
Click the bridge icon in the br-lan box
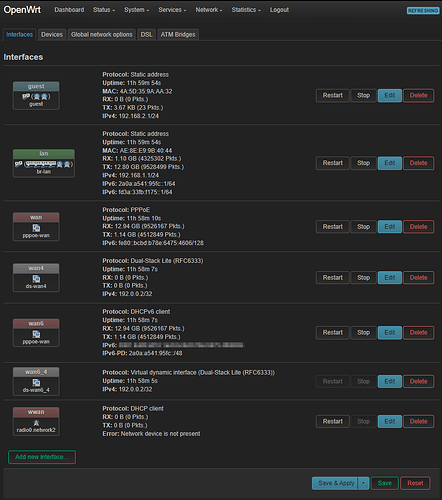point(18,164)
